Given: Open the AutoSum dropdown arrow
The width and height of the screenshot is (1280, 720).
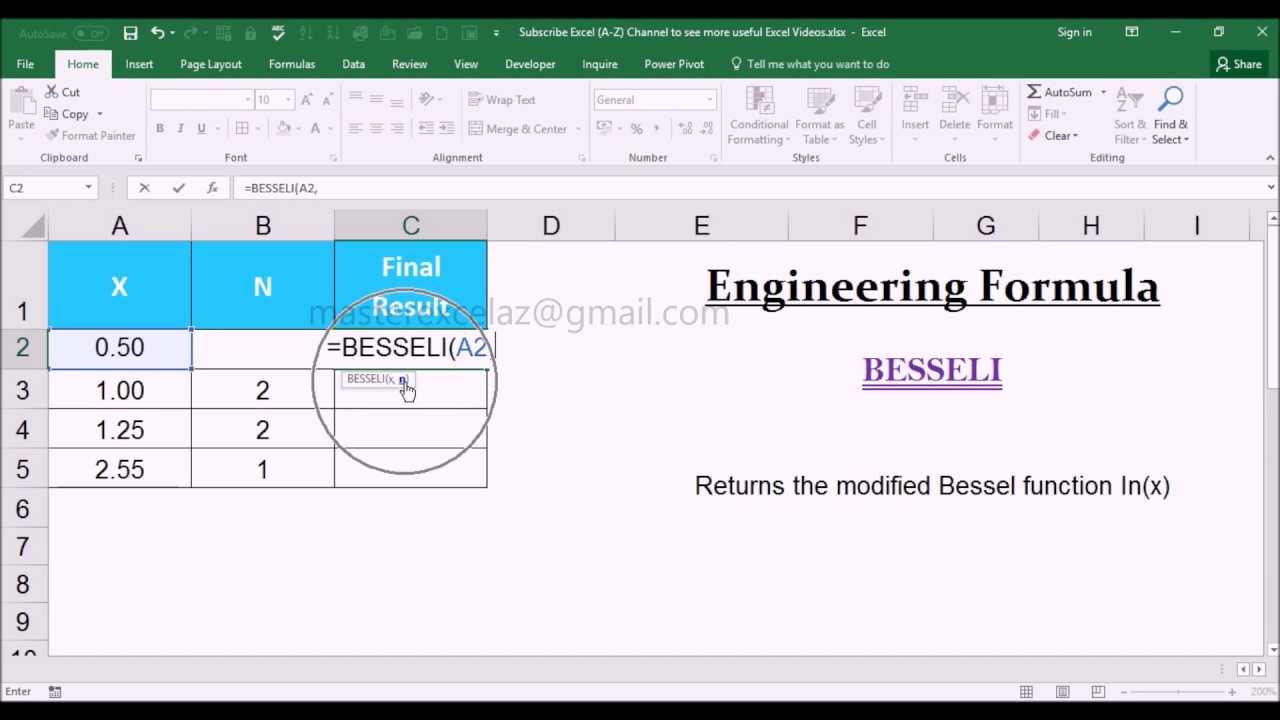Looking at the screenshot, I should (1104, 92).
